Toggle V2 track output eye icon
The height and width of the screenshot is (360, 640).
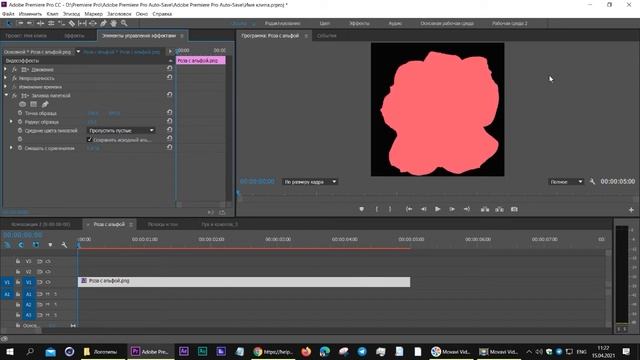48,271
